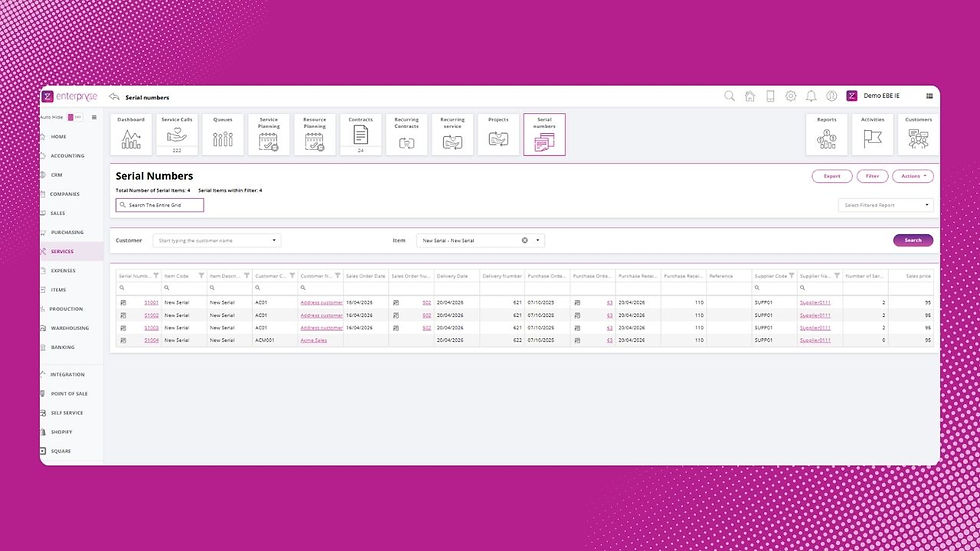Clear the New Serial item selection
This screenshot has height=551, width=980.
click(x=524, y=241)
